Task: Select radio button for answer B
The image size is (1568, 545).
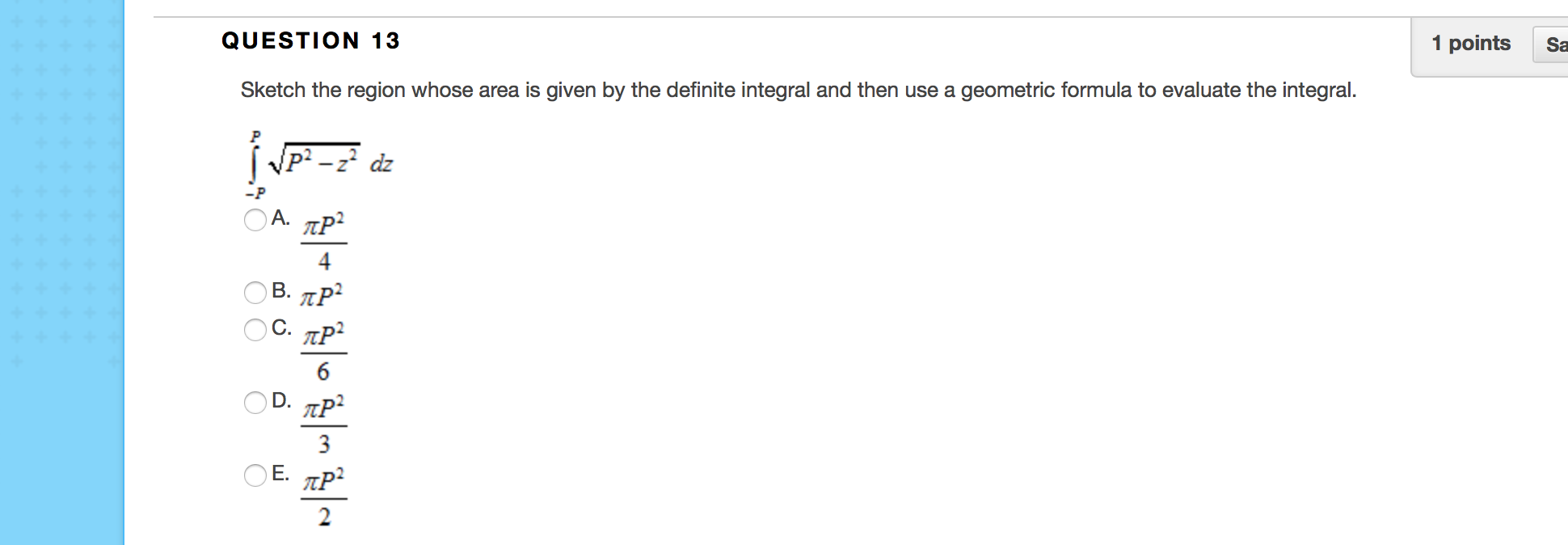Action: tap(255, 292)
